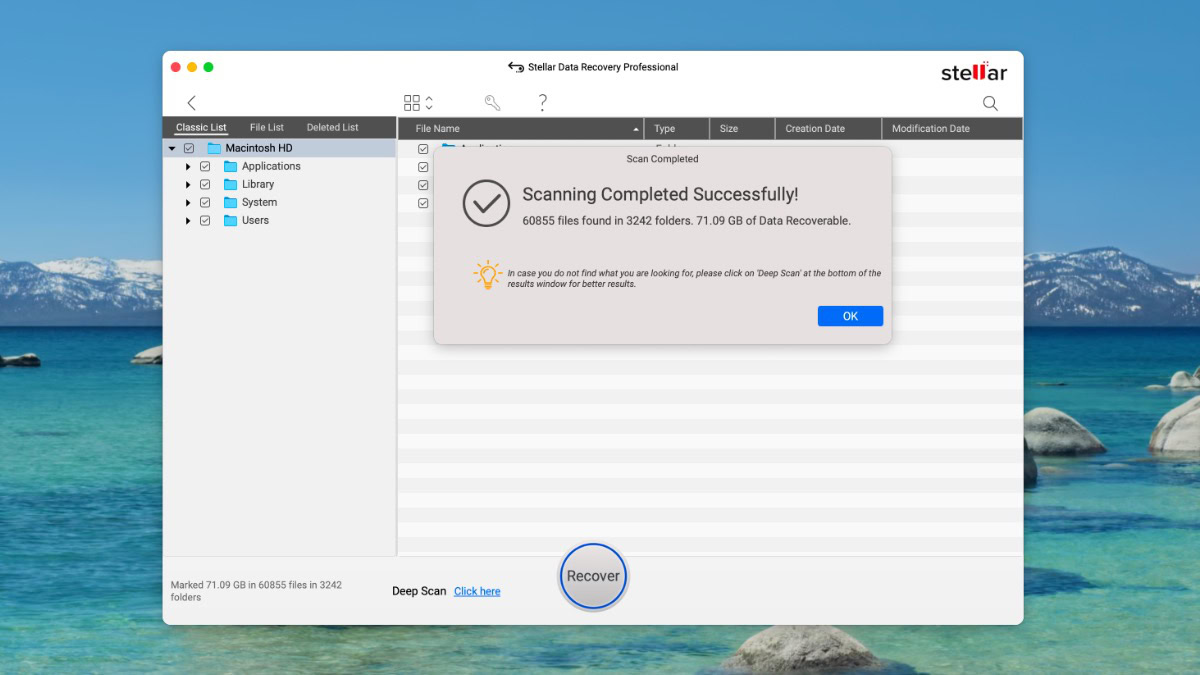
Task: Uncheck the Macintosh HD checkbox
Action: [x=189, y=148]
